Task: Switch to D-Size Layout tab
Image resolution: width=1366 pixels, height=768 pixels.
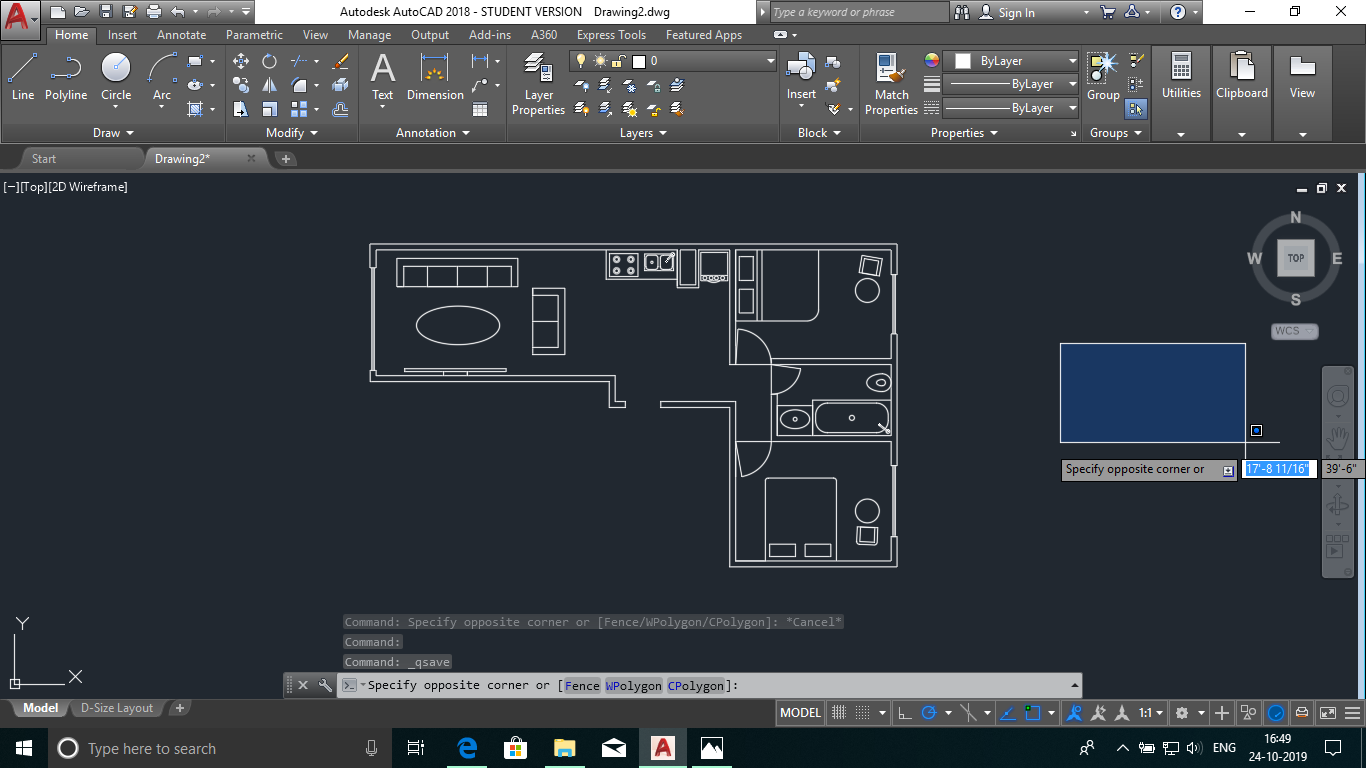Action: click(x=117, y=708)
